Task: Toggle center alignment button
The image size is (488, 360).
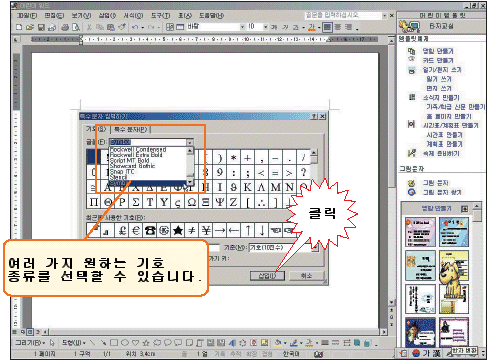Action: click(338, 27)
